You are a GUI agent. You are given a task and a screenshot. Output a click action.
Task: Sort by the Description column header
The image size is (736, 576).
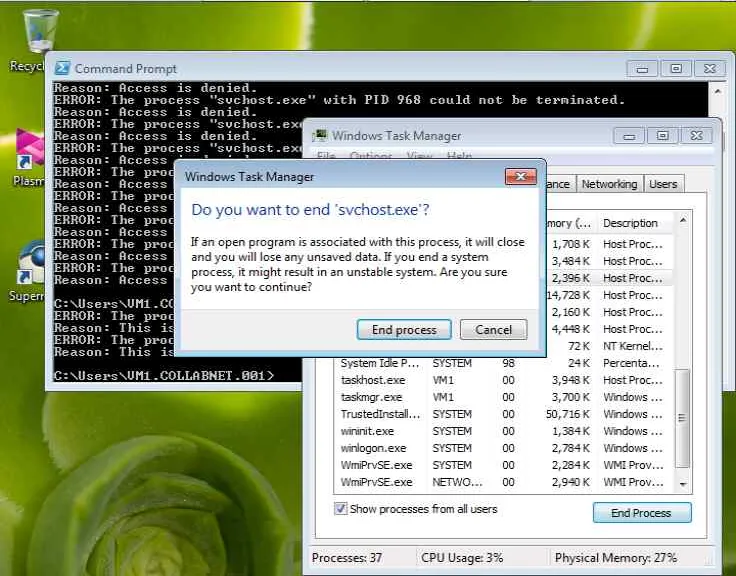[636, 223]
